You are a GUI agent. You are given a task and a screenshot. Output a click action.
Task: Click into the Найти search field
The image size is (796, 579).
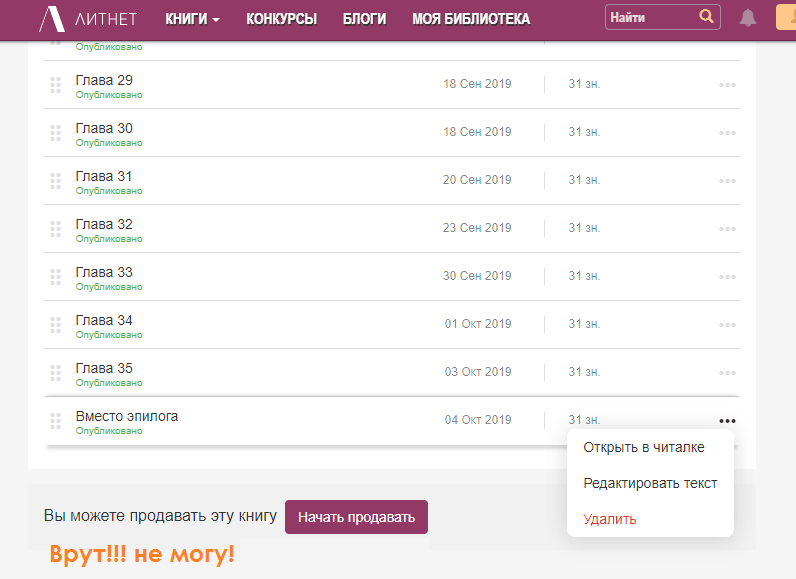click(650, 18)
